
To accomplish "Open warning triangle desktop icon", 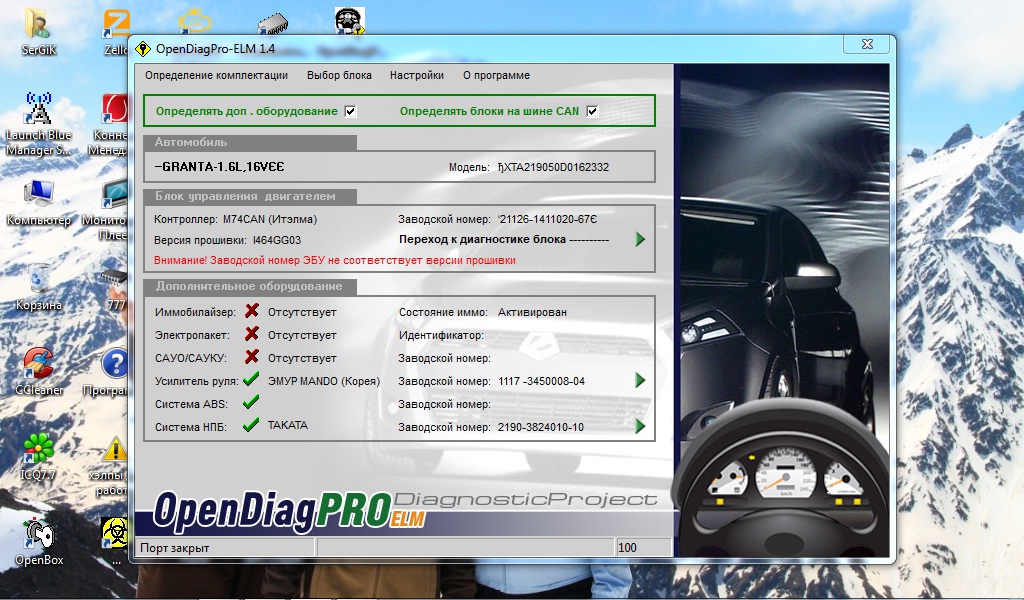I will 115,449.
